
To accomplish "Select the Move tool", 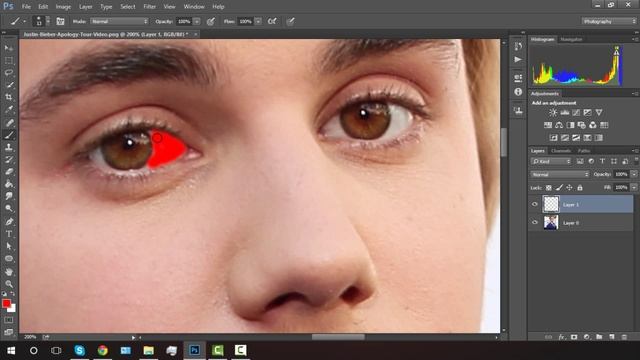I will coord(9,48).
